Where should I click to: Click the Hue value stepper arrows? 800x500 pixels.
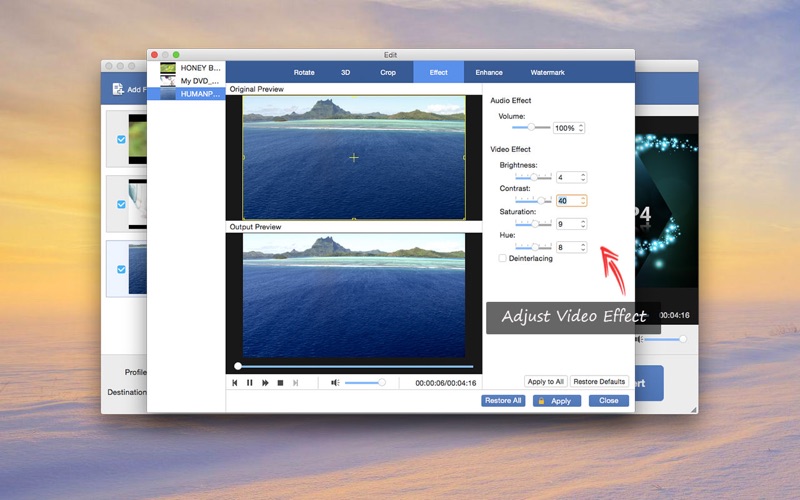click(x=582, y=247)
